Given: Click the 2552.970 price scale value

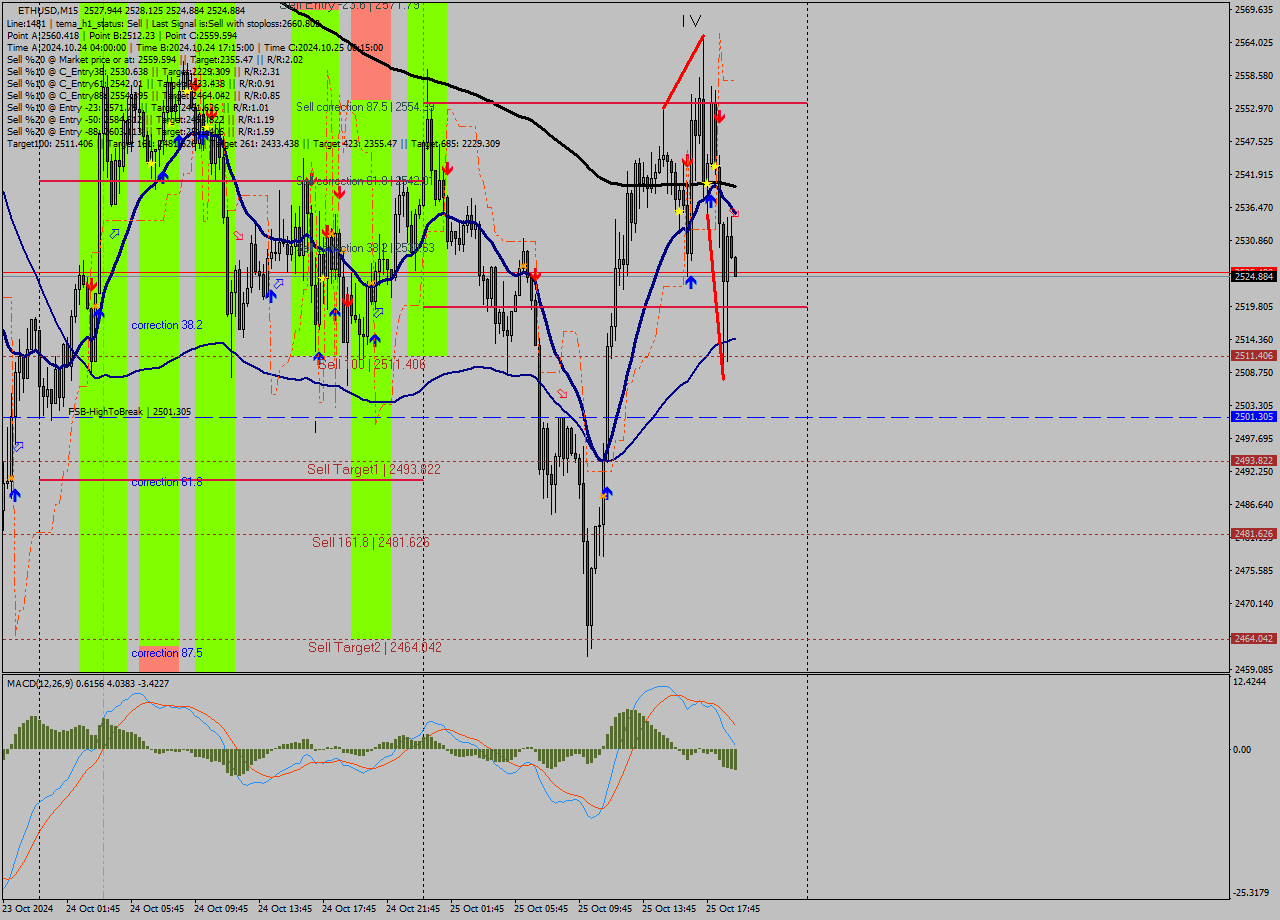Looking at the screenshot, I should point(1254,108).
